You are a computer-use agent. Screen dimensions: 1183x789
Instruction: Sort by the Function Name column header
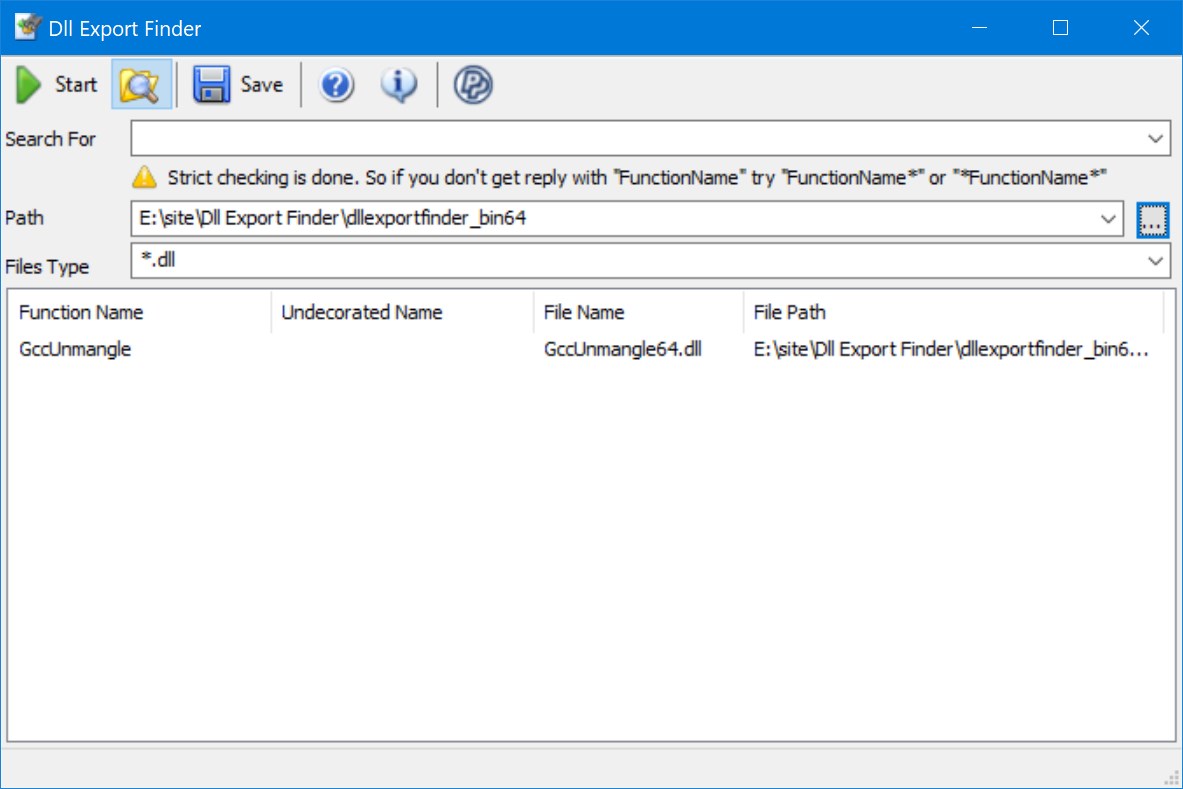pos(81,312)
